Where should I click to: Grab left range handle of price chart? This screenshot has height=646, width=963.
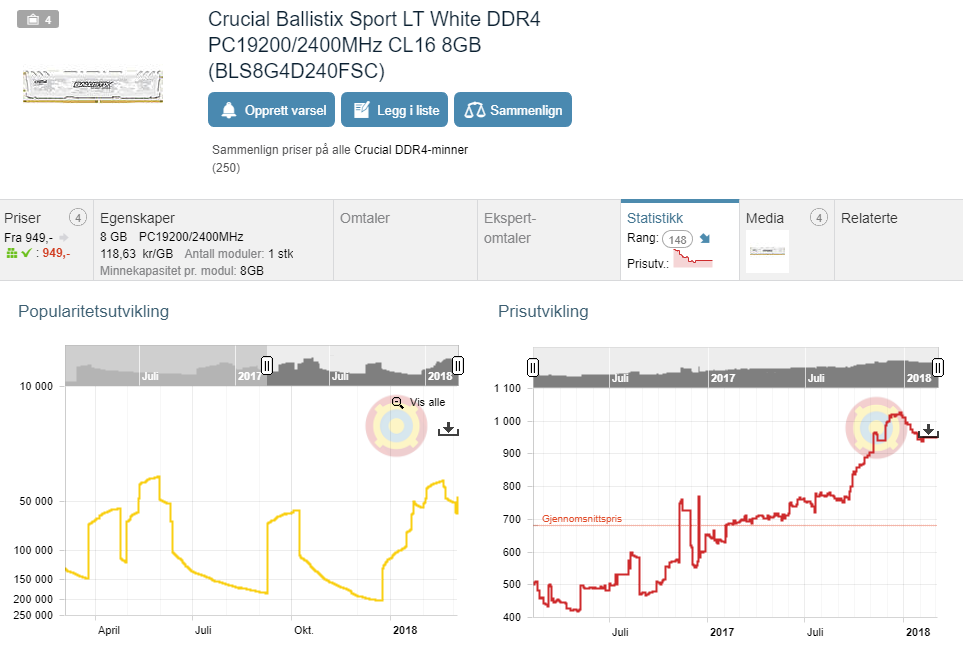(533, 367)
